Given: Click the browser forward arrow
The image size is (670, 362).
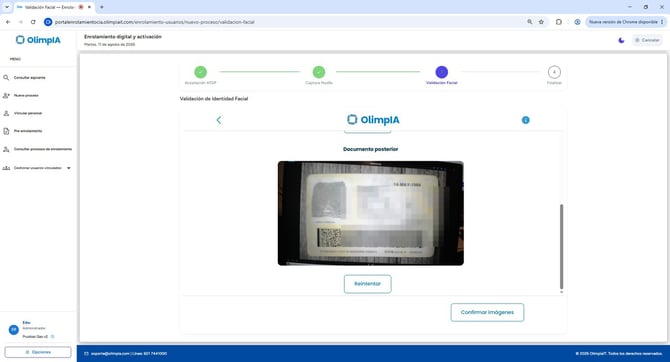Looking at the screenshot, I should pos(21,22).
